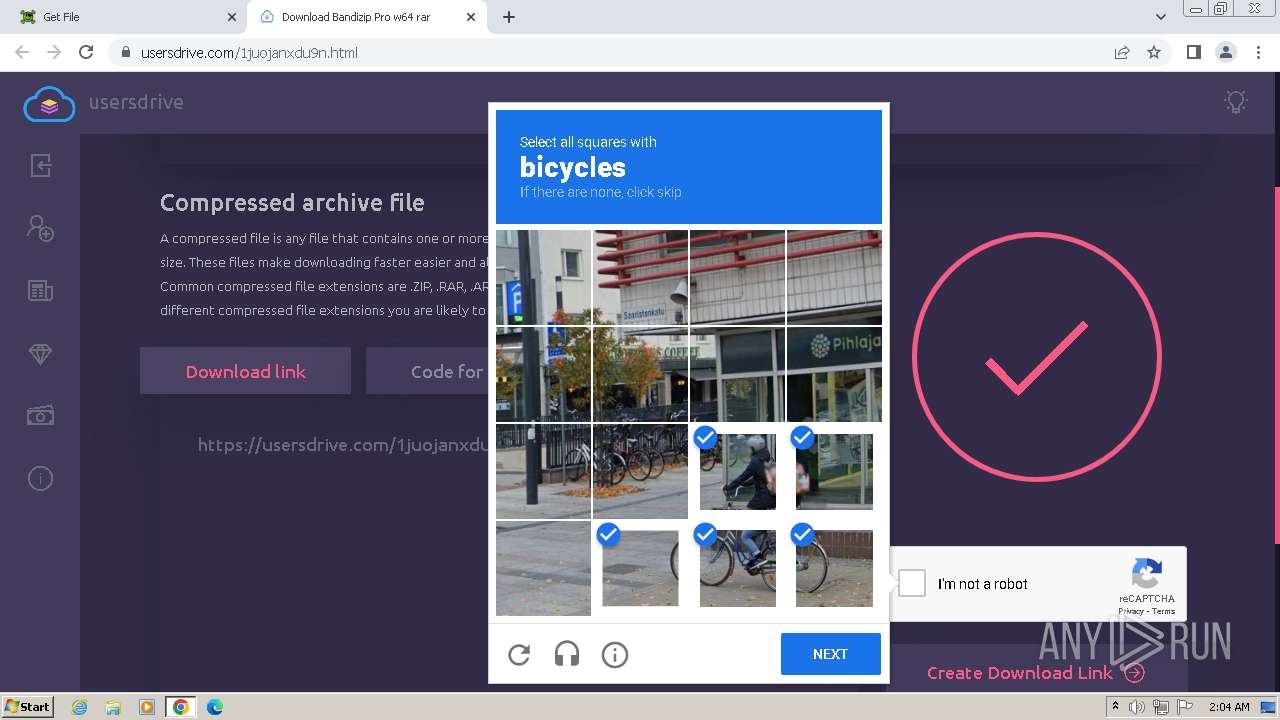
Task: Select the Pihlaja storefront sign tile
Action: (x=834, y=374)
